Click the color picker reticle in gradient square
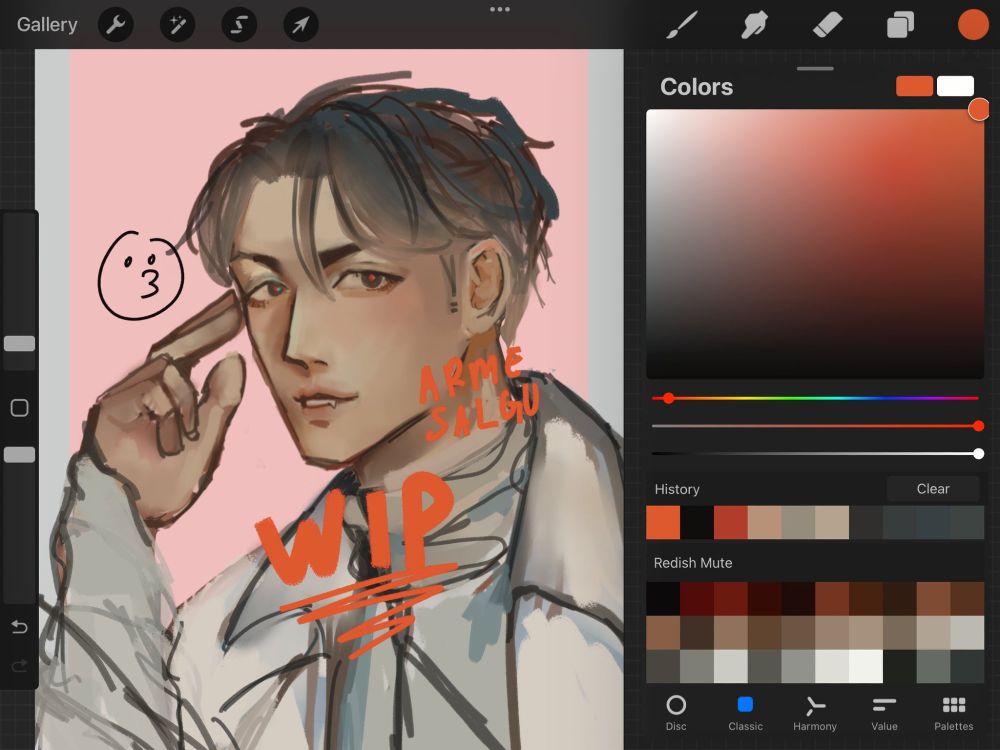 click(x=979, y=109)
